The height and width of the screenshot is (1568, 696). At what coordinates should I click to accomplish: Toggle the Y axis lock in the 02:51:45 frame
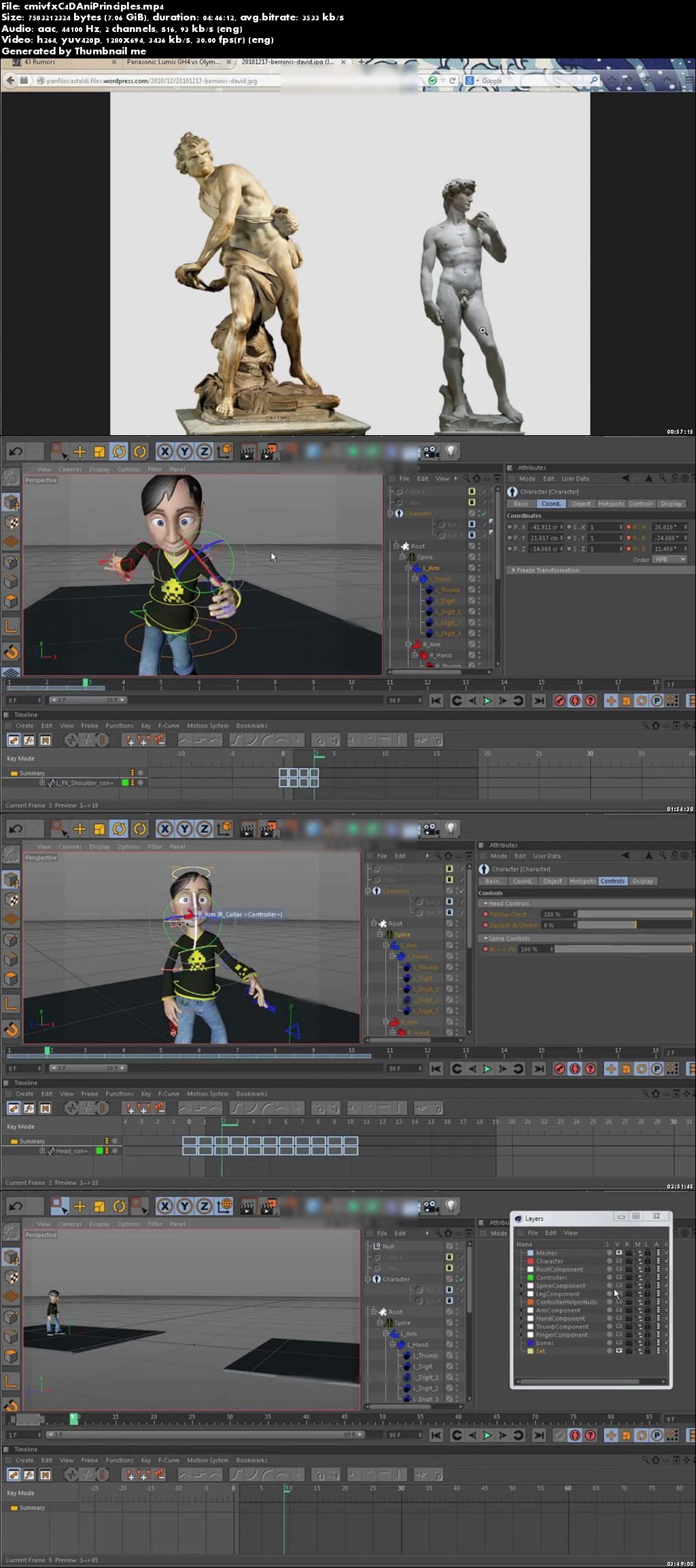[x=184, y=829]
